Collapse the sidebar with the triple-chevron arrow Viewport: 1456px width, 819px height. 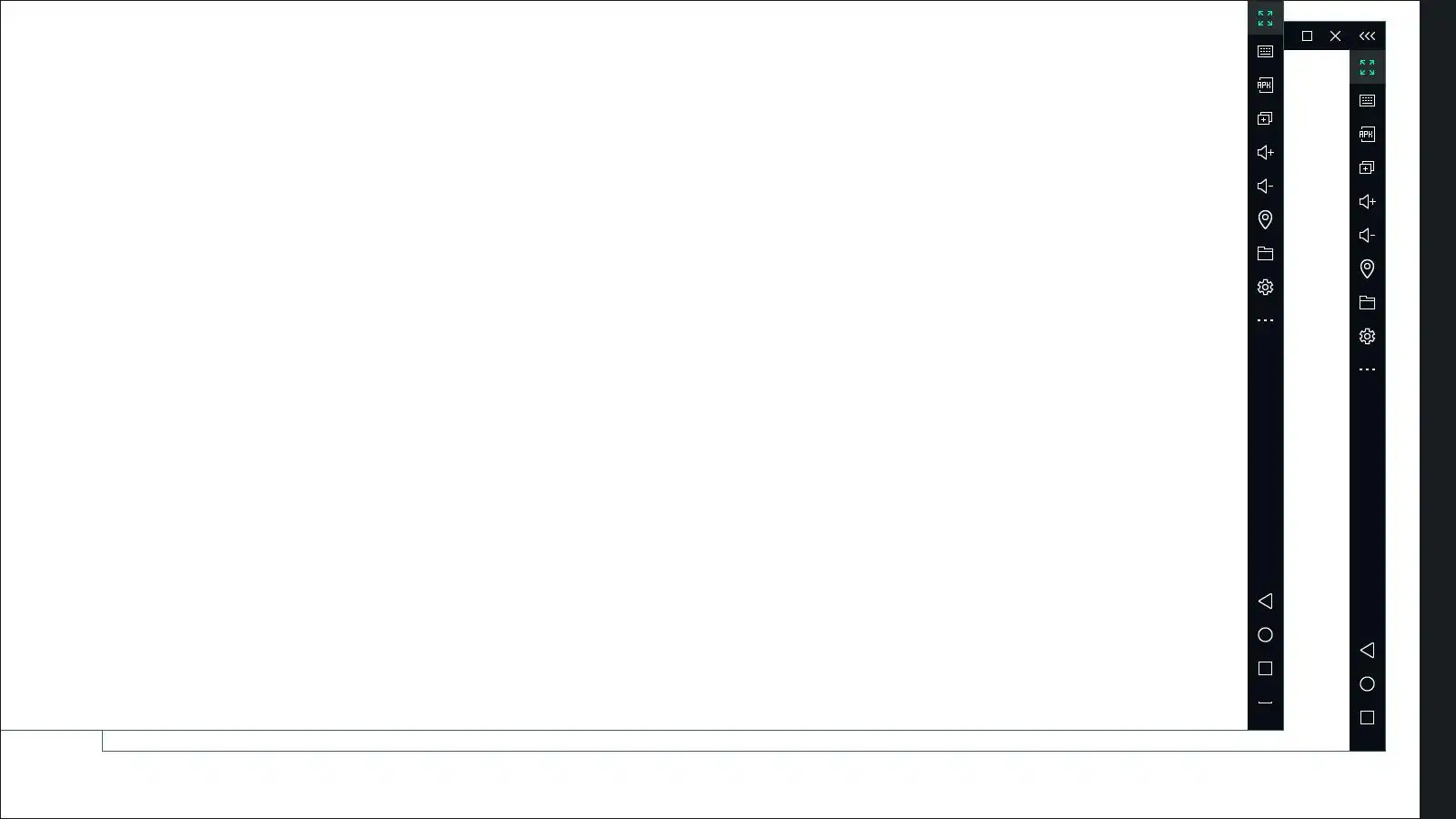tap(1367, 36)
